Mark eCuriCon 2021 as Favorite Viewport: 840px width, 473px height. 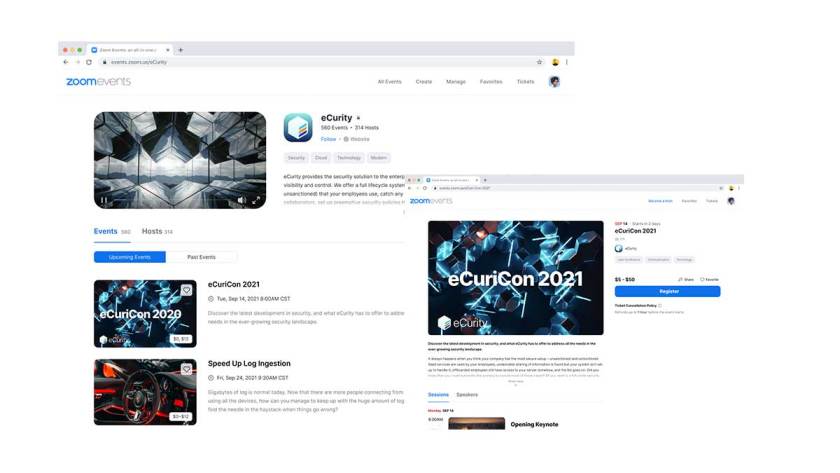click(x=709, y=280)
